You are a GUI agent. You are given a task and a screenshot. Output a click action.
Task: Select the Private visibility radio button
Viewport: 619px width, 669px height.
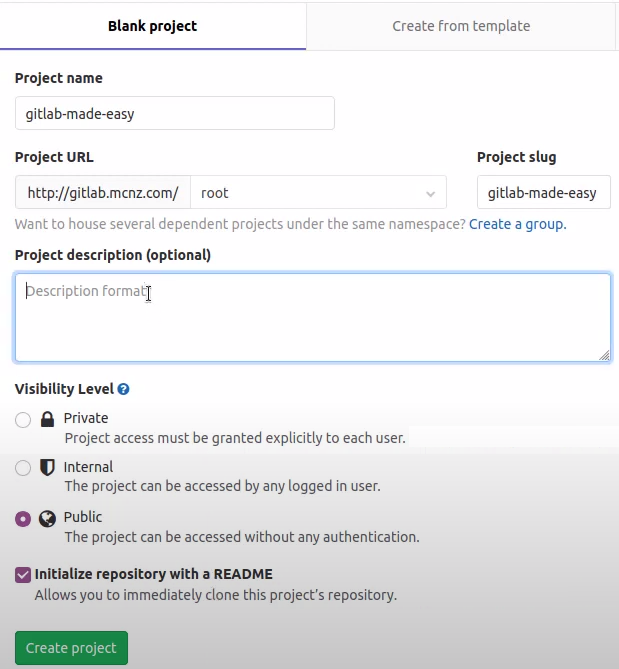(x=23, y=420)
